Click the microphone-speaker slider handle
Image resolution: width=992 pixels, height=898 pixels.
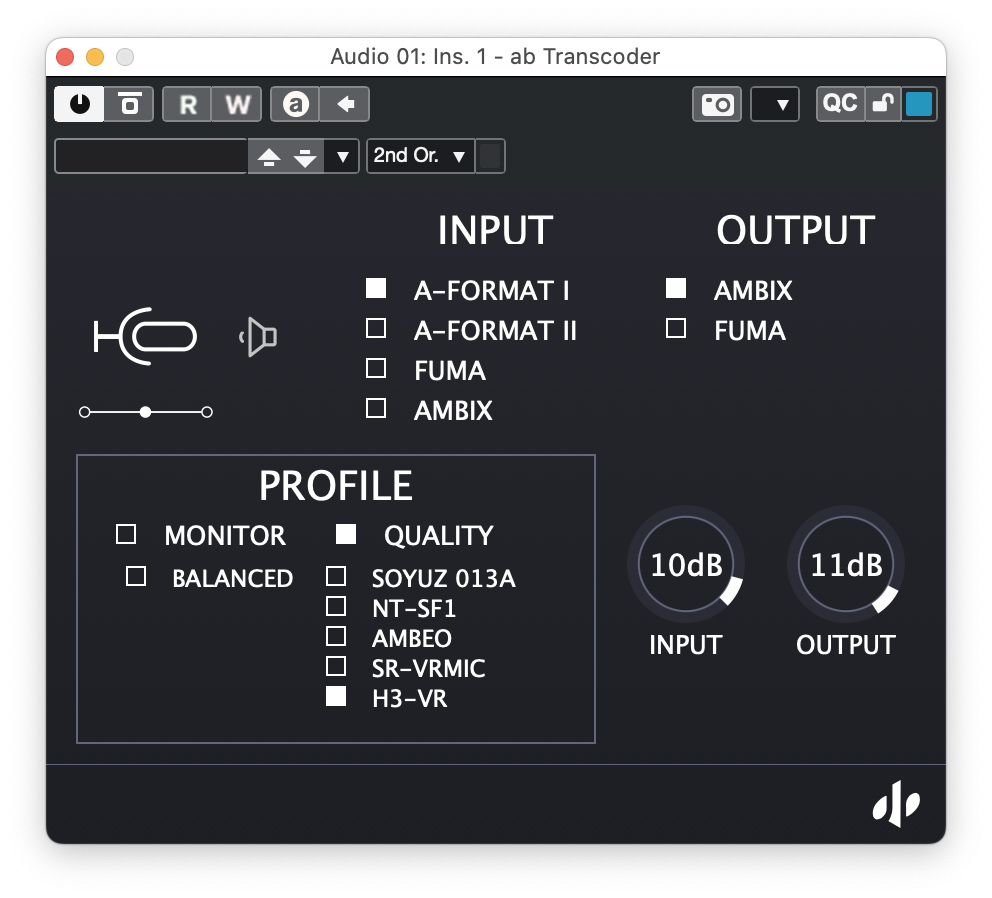click(146, 412)
